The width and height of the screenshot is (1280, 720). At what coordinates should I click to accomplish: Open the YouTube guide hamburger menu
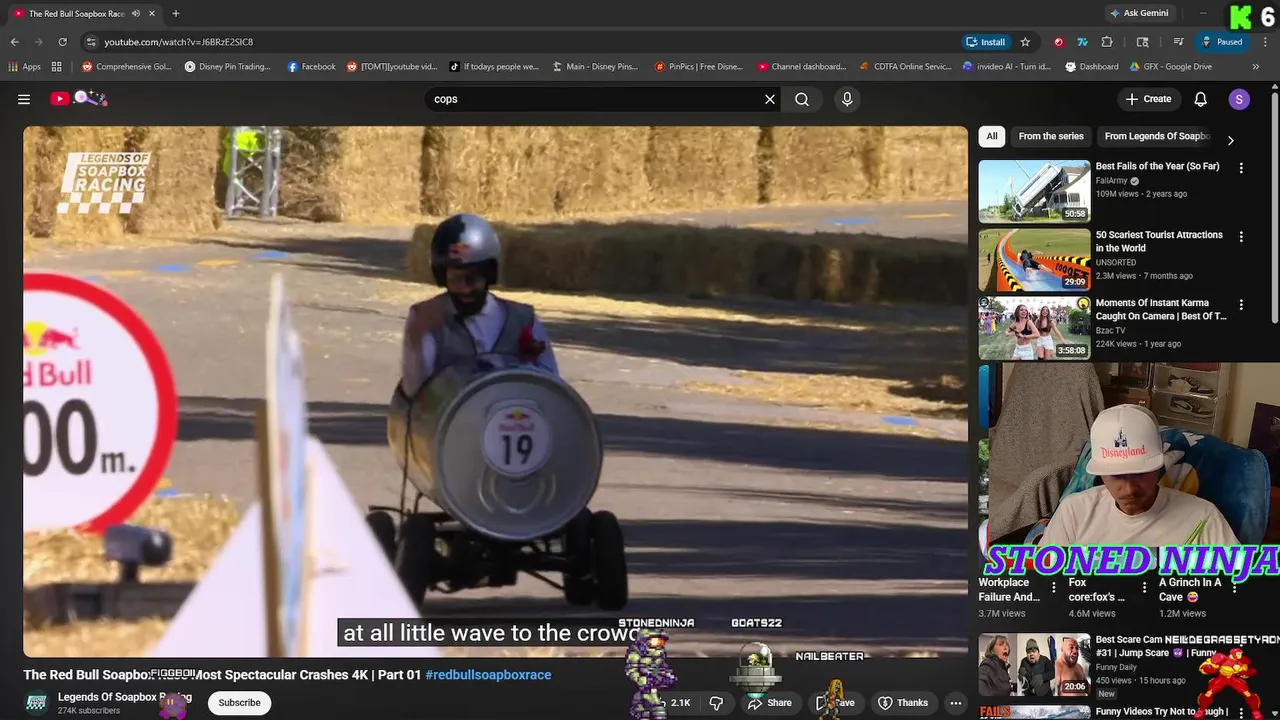(24, 99)
